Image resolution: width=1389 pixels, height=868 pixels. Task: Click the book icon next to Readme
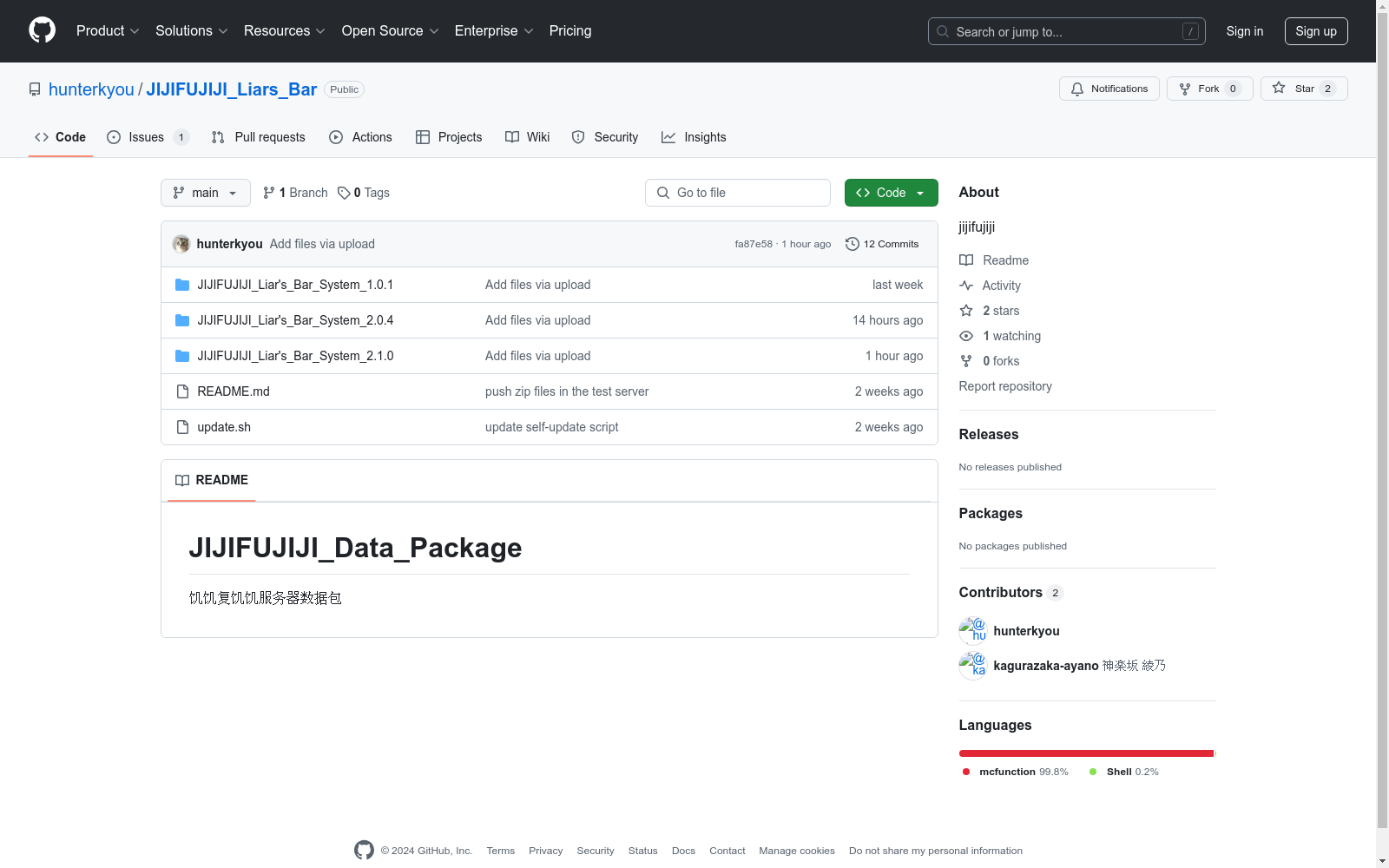point(966,260)
